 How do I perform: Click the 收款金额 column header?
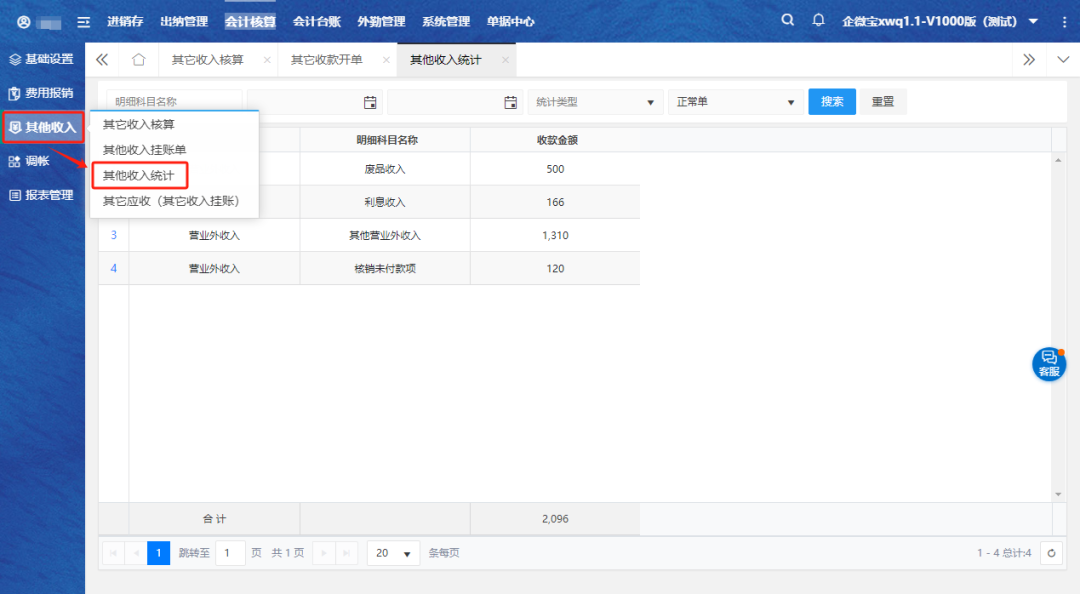(557, 140)
